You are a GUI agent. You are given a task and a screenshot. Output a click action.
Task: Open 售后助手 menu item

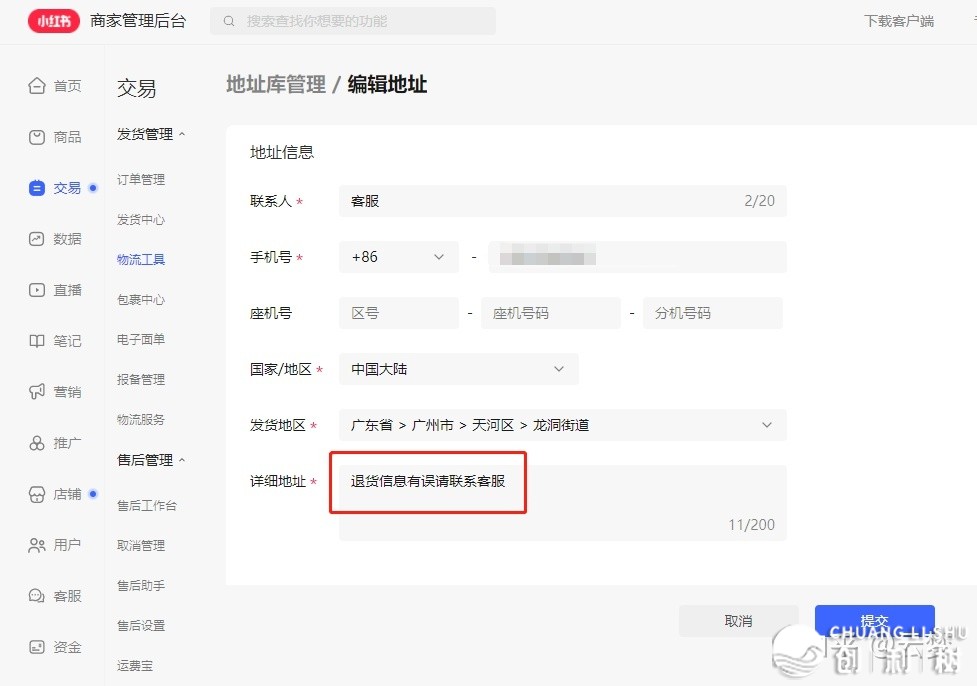[x=141, y=586]
